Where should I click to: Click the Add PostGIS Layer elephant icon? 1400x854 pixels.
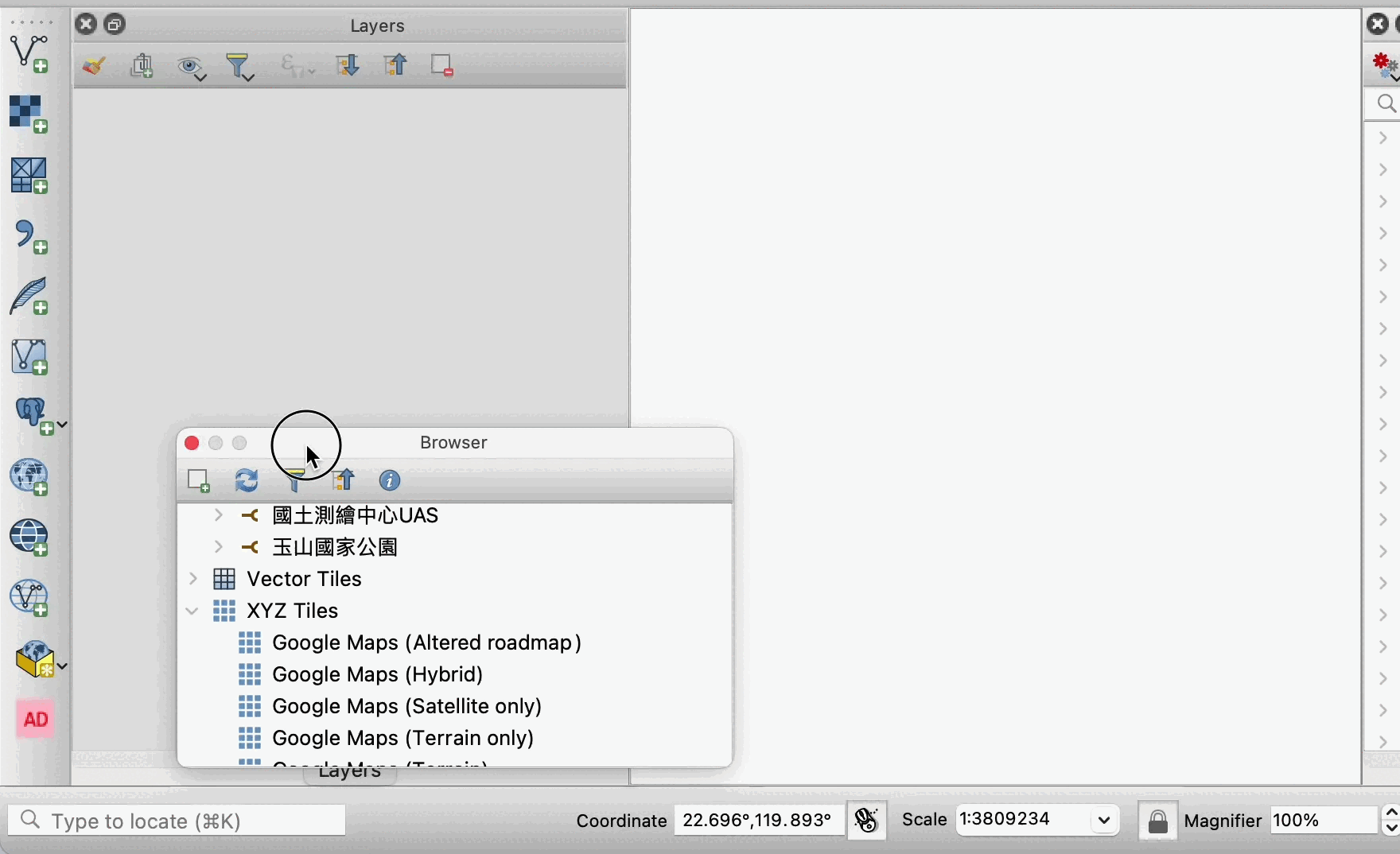click(33, 416)
